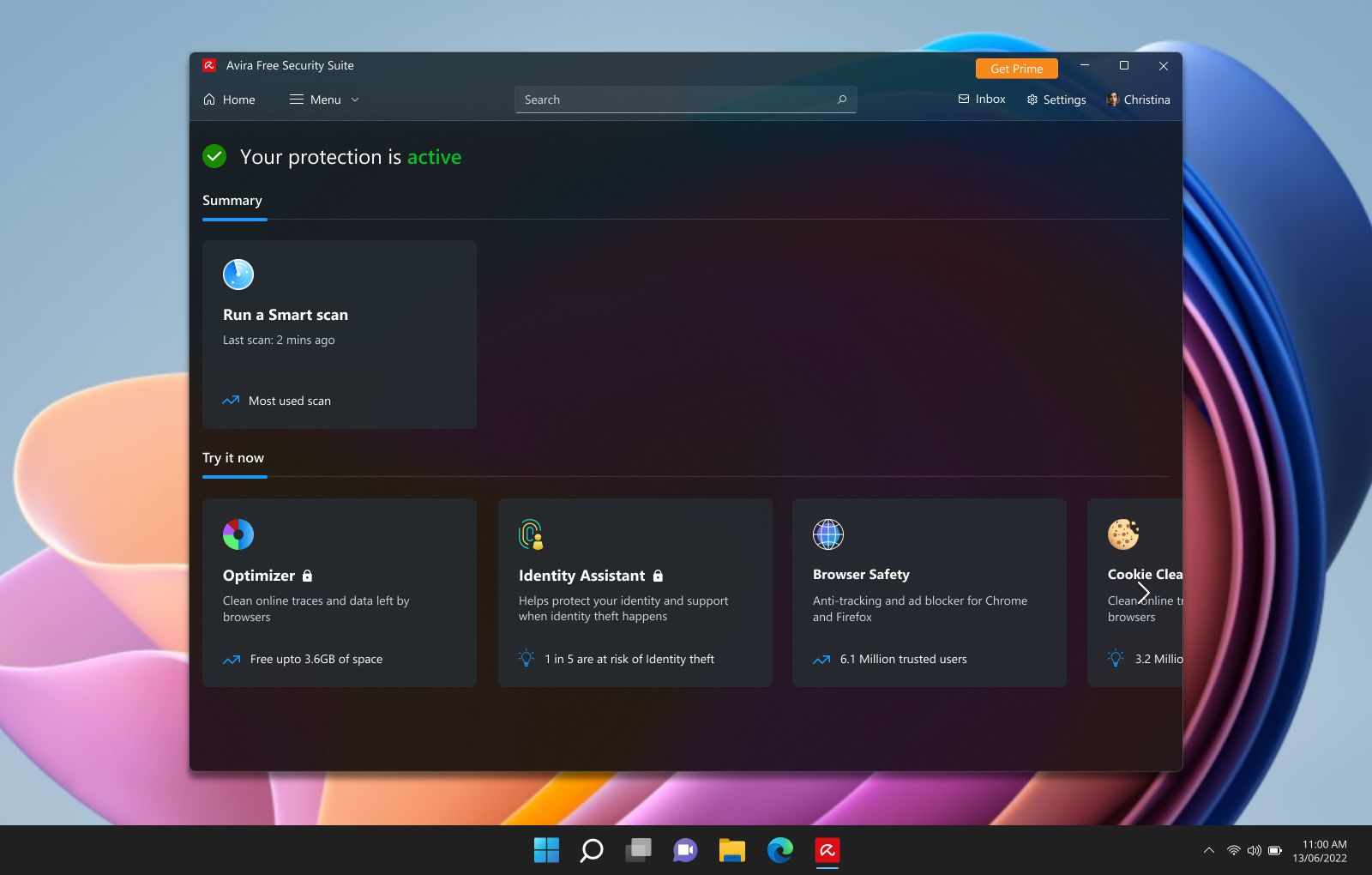Click Avira icon on taskbar
1372x875 pixels.
coord(827,850)
